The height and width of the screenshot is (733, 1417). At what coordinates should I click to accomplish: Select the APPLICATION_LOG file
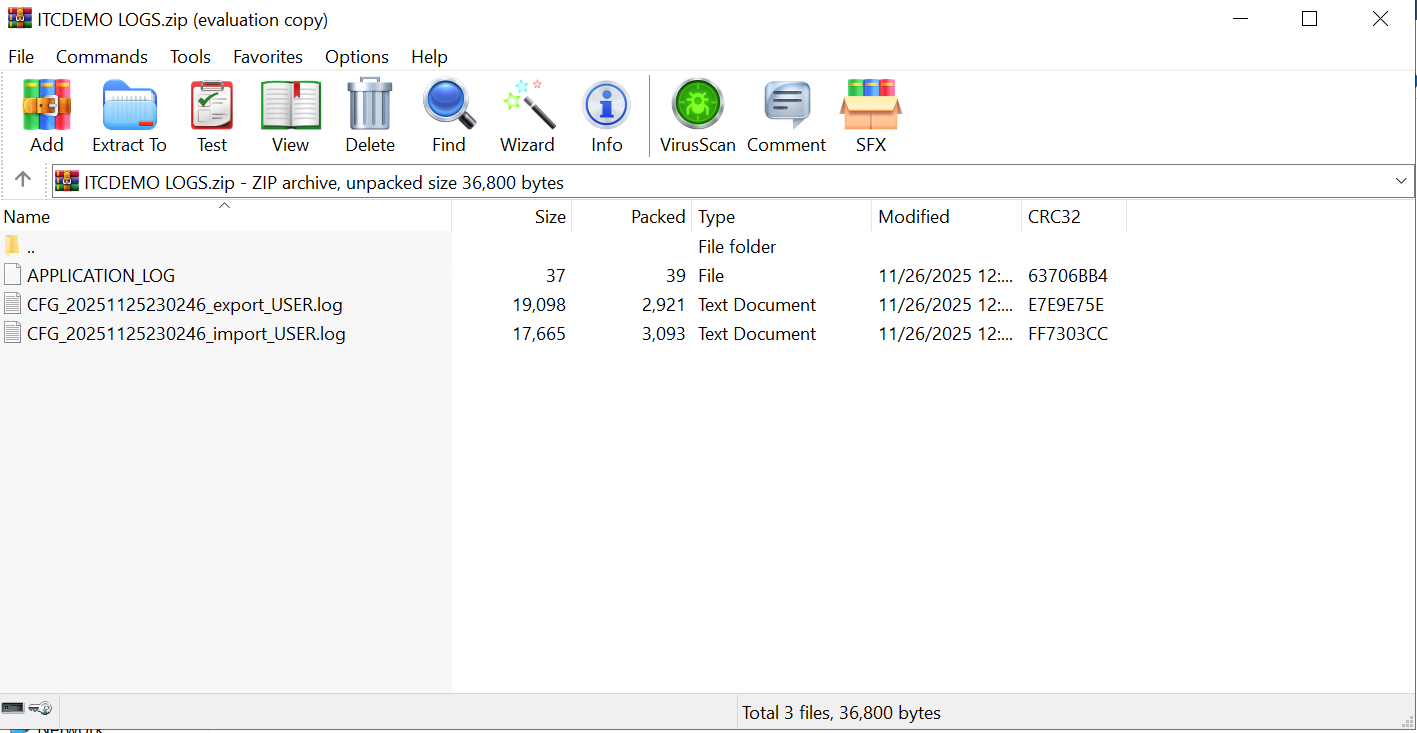click(x=101, y=276)
